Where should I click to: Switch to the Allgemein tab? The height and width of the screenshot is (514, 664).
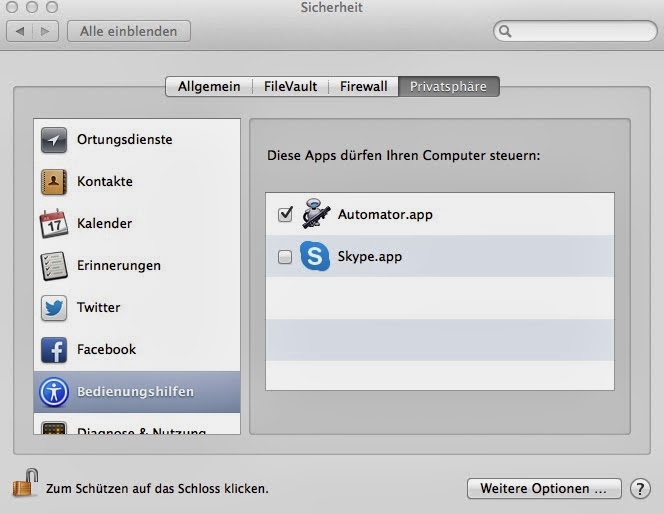(x=209, y=86)
